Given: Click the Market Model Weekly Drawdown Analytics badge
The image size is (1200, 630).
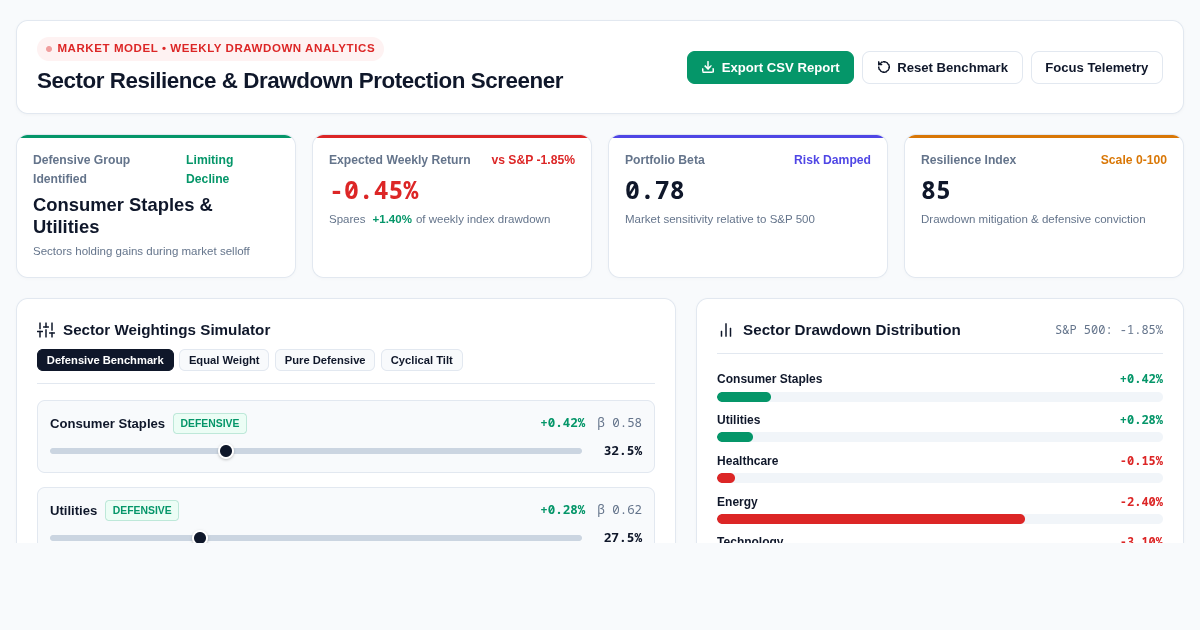Looking at the screenshot, I should click(x=210, y=48).
